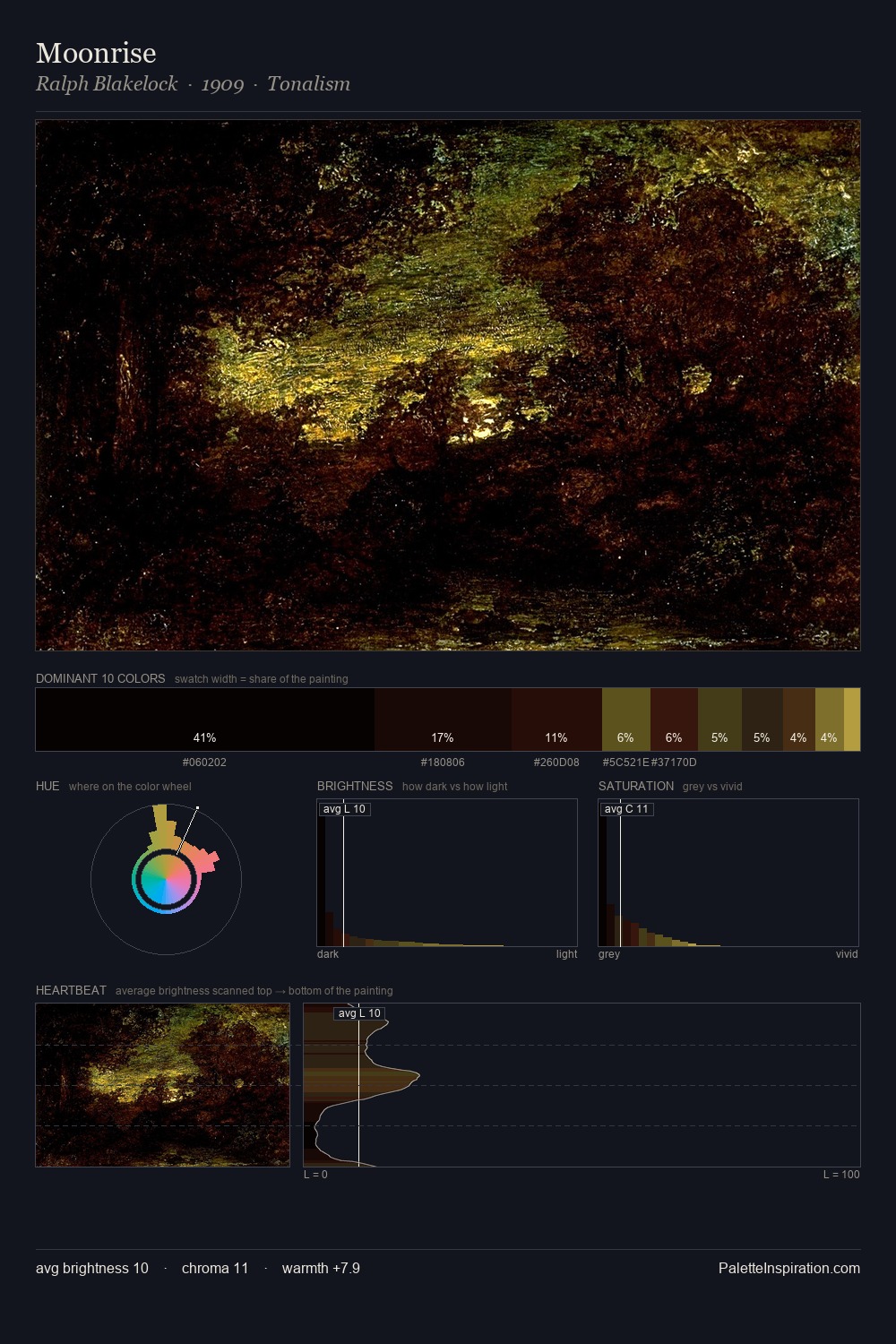Click the DOMINANT 10 COLORS heading
Viewport: 896px width, 1344px height.
click(100, 678)
